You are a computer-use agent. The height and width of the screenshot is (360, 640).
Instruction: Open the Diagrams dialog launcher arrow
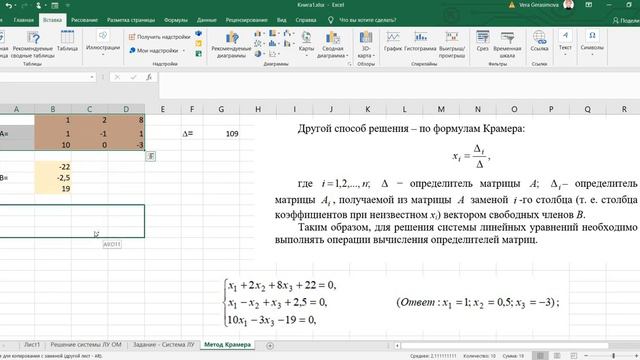(x=349, y=64)
